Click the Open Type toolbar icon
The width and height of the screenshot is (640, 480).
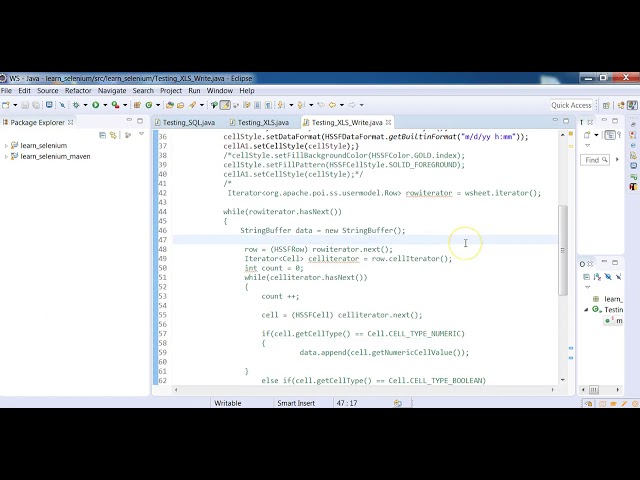click(170, 105)
